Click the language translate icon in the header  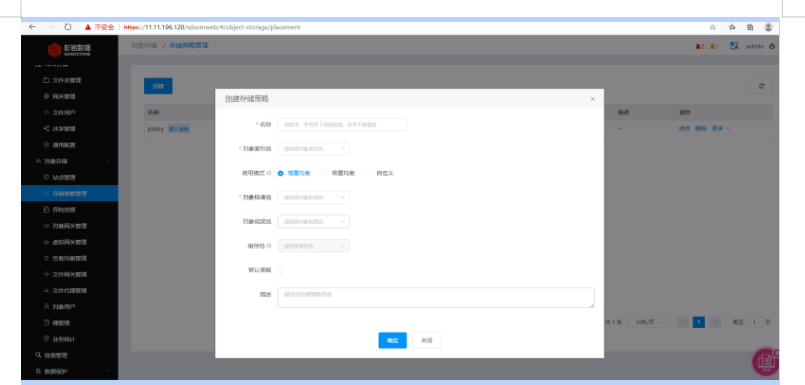coord(734,46)
